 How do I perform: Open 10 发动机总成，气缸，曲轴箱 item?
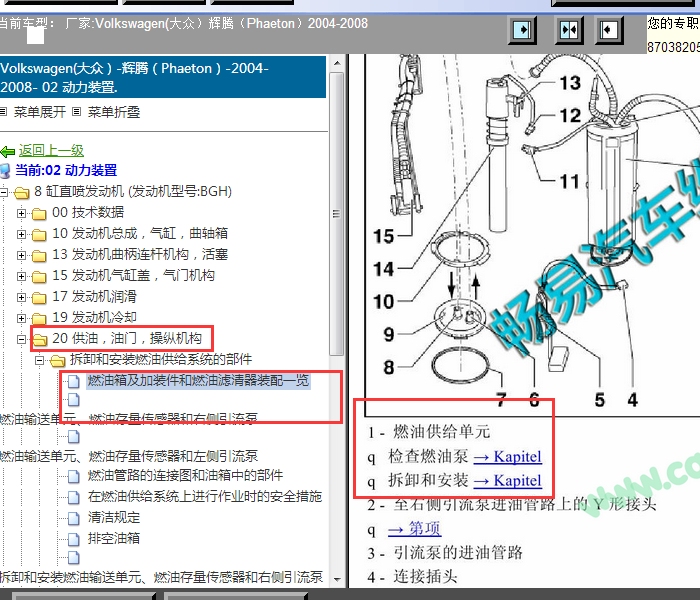tap(140, 233)
